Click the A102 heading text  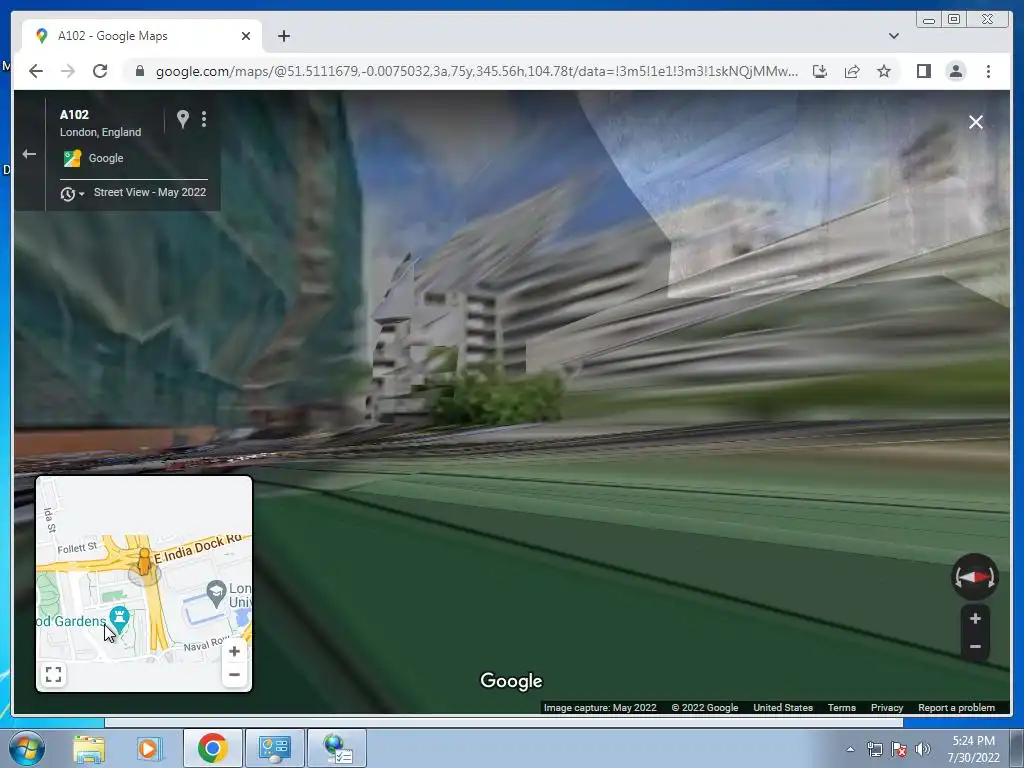74,114
